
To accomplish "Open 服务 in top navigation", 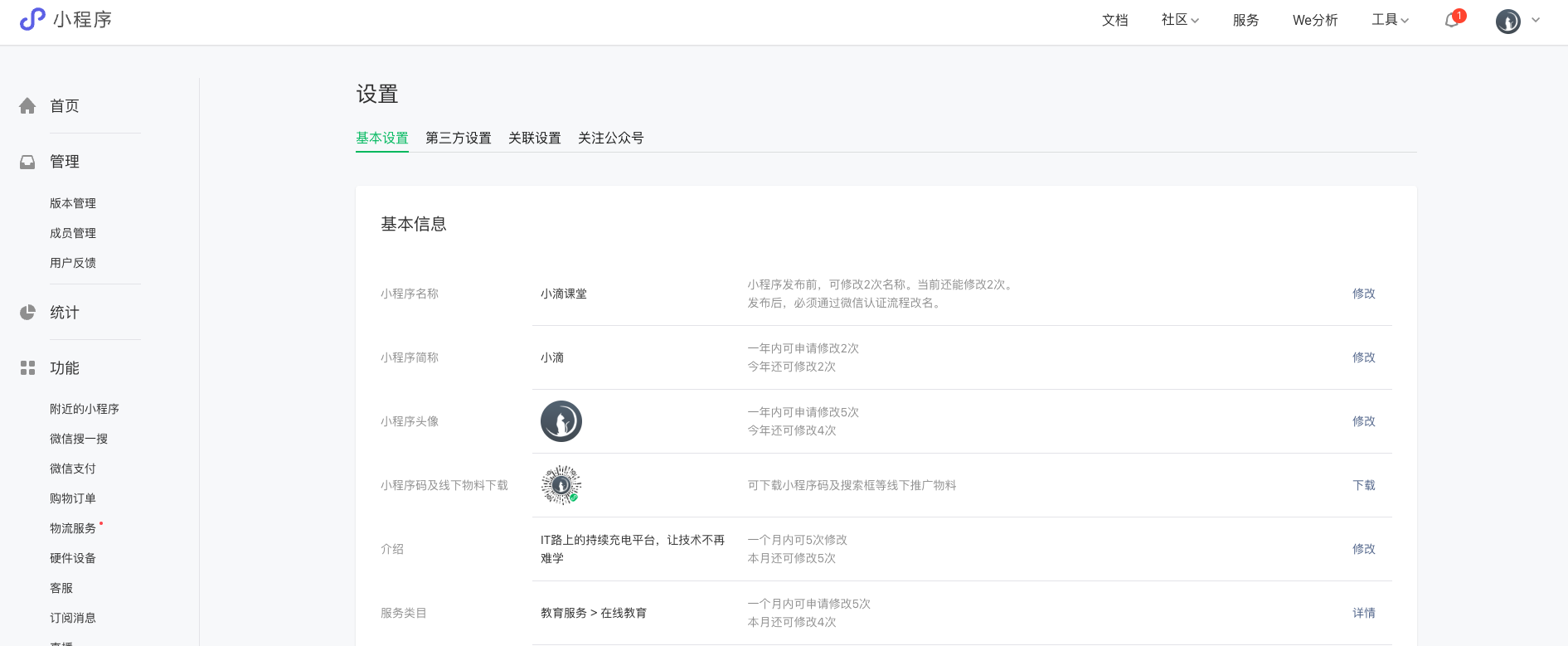I will pos(1245,20).
